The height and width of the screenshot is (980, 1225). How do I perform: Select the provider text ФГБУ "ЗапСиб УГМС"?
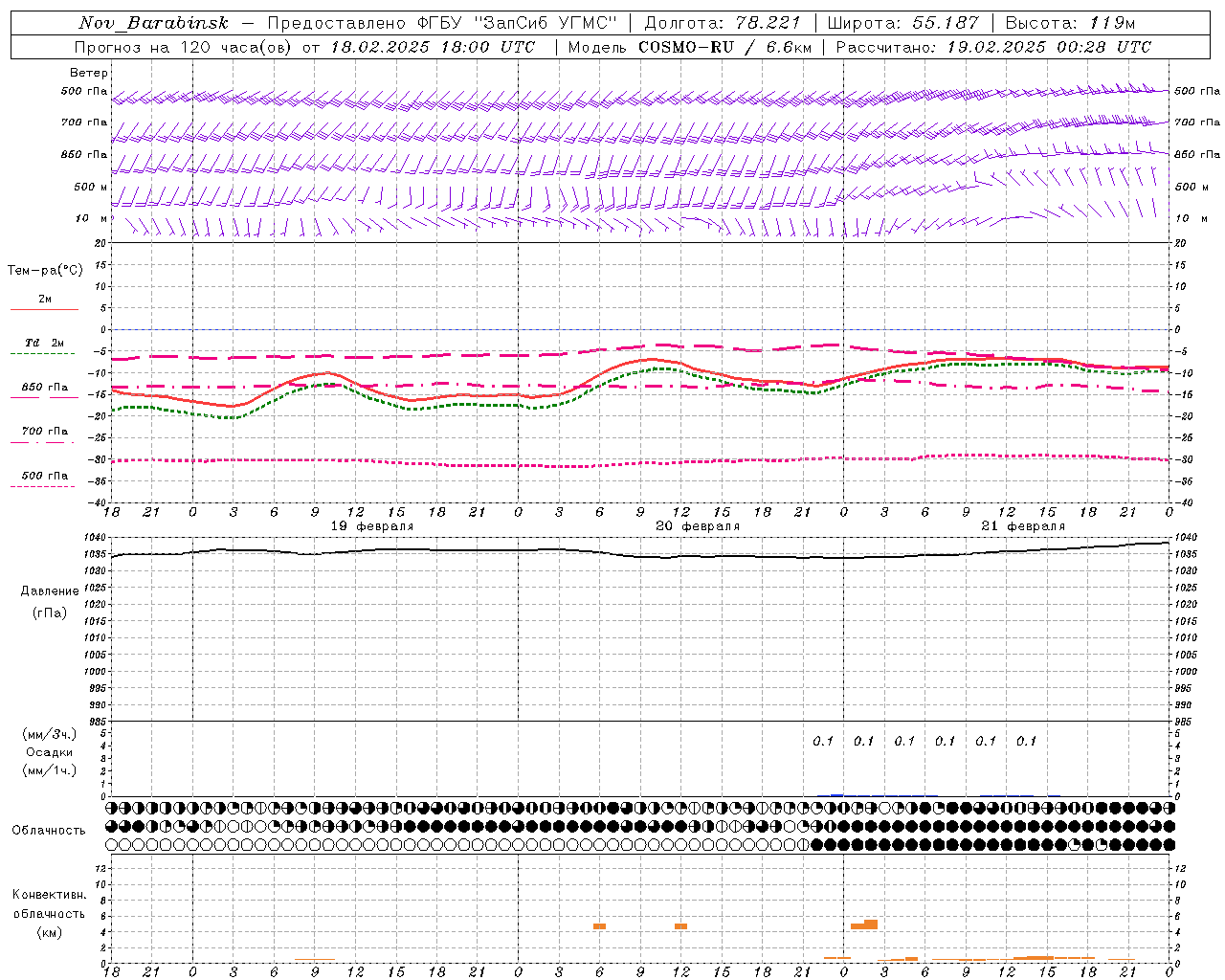pos(518,23)
